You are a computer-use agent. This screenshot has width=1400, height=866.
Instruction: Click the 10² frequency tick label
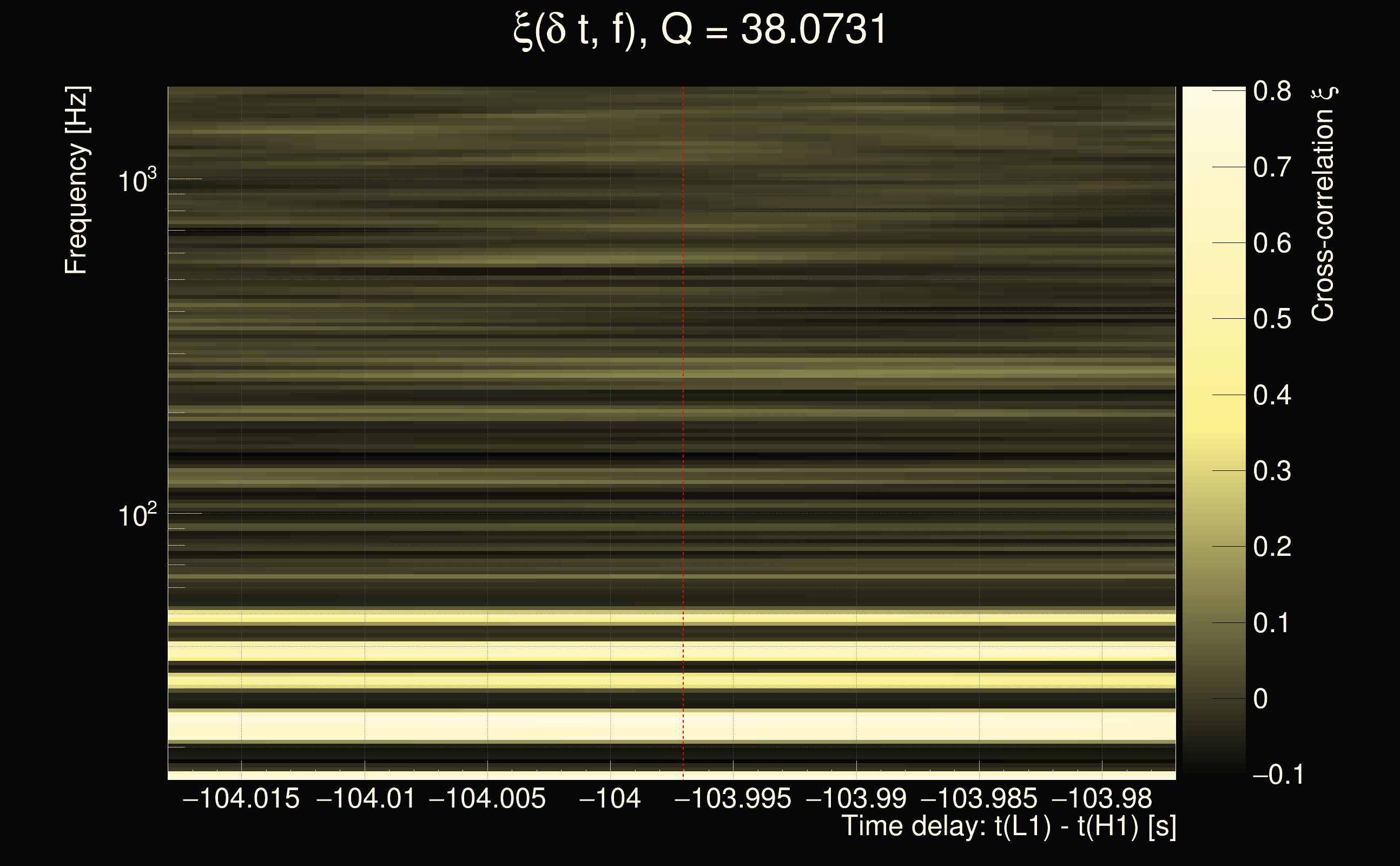(x=136, y=515)
